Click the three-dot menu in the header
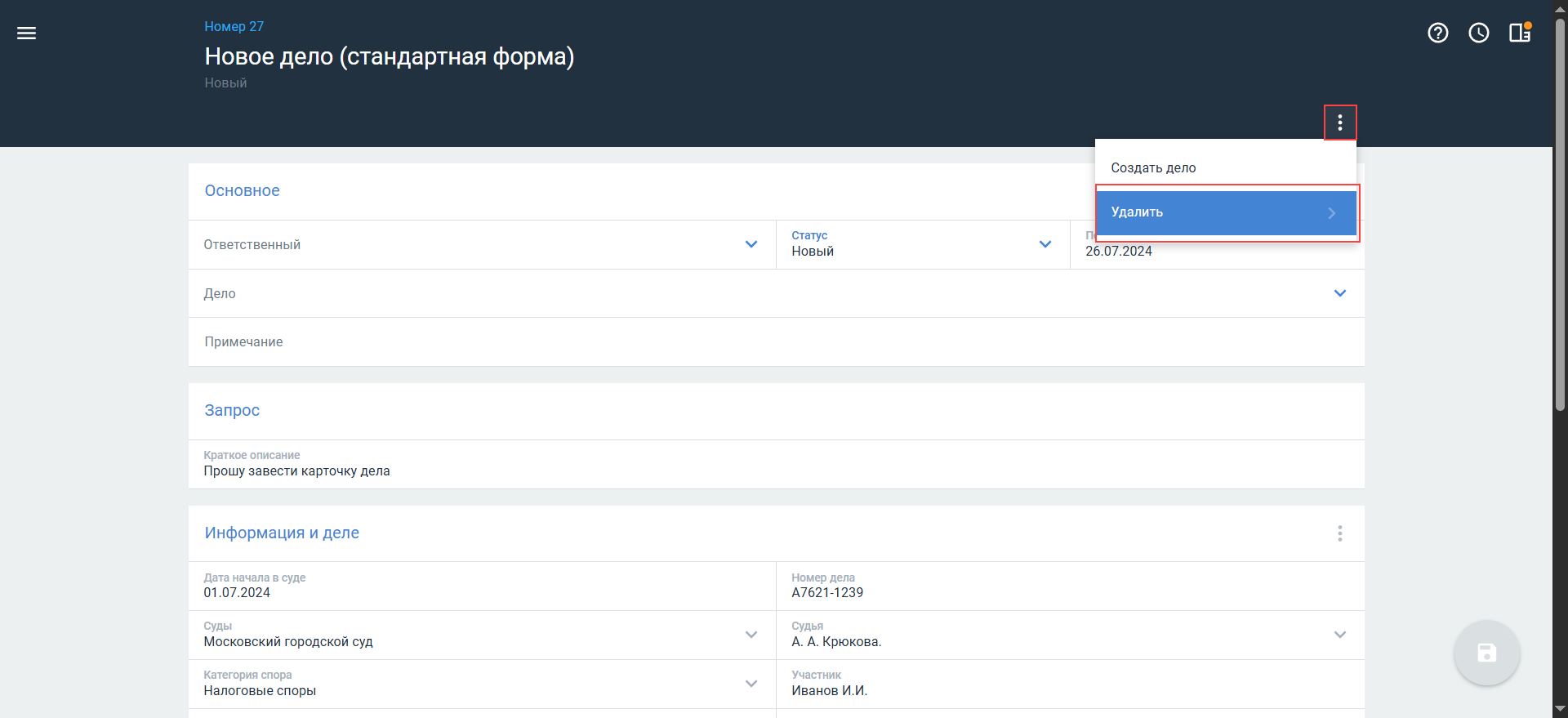The image size is (1568, 718). click(1339, 123)
